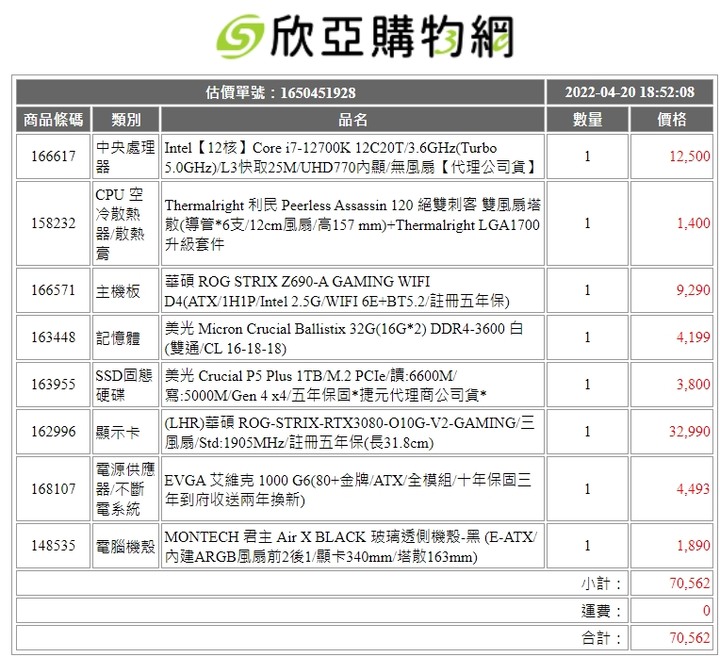The width and height of the screenshot is (720, 657).
Task: Select the CPU 空冷散熱器 category cell
Action: click(125, 224)
